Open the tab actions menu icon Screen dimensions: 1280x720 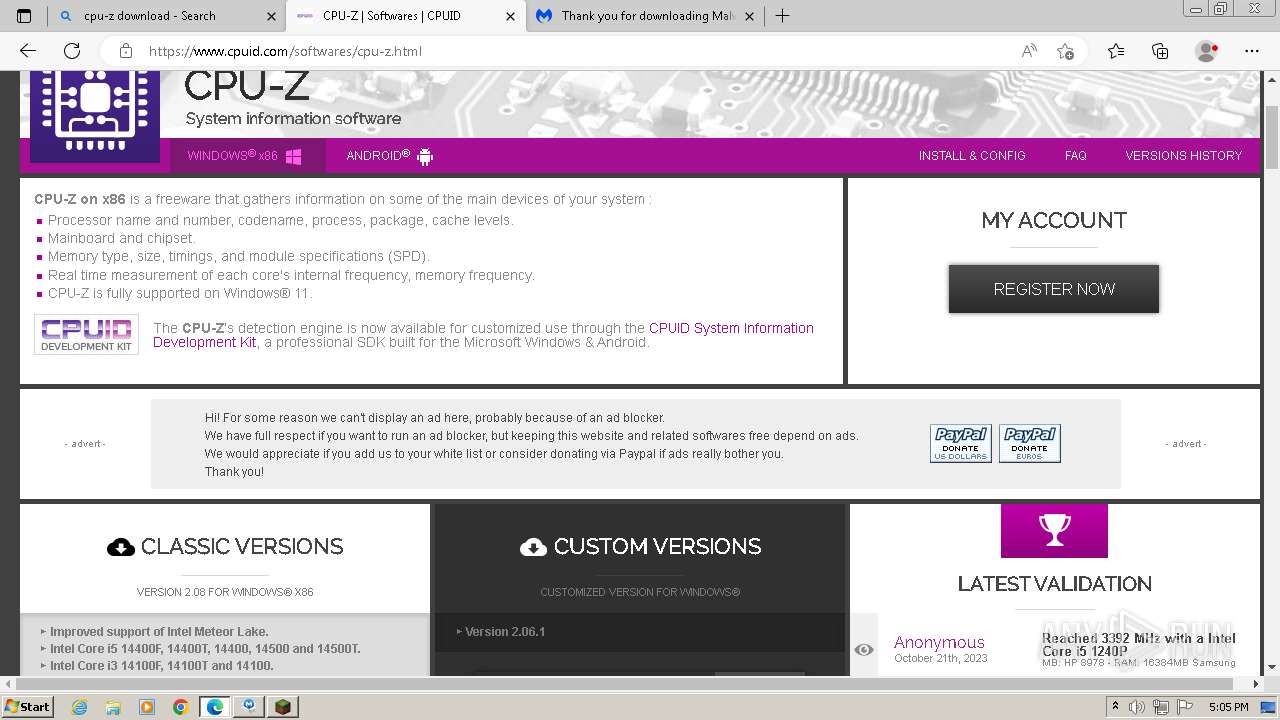click(x=24, y=16)
